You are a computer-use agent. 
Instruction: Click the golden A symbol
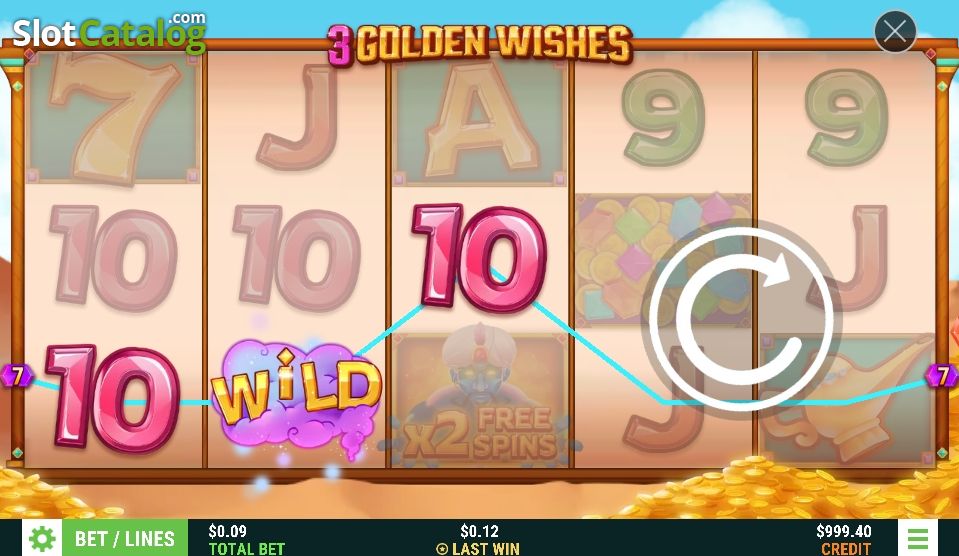click(480, 119)
